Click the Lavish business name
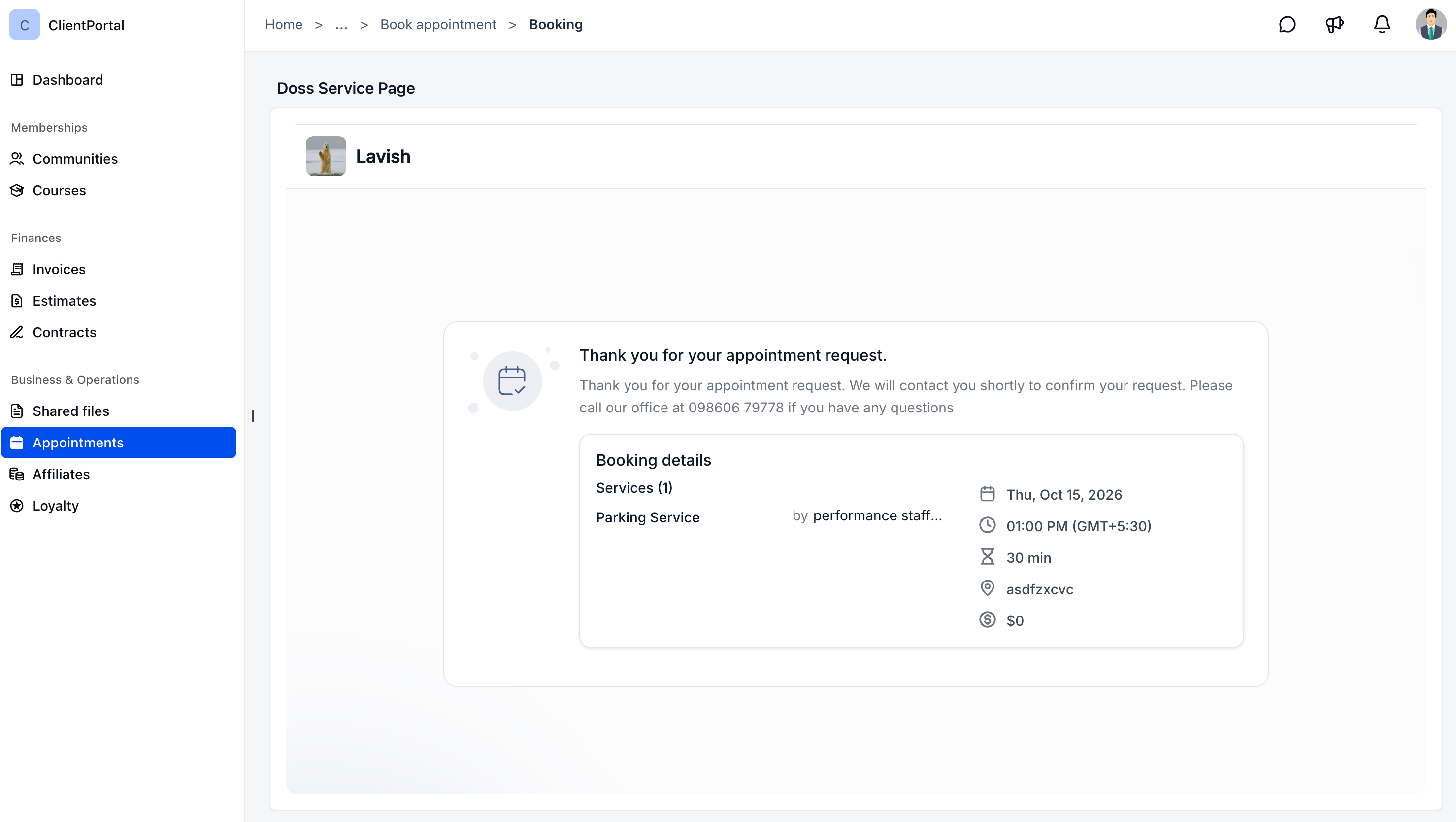This screenshot has height=822, width=1456. tap(383, 157)
